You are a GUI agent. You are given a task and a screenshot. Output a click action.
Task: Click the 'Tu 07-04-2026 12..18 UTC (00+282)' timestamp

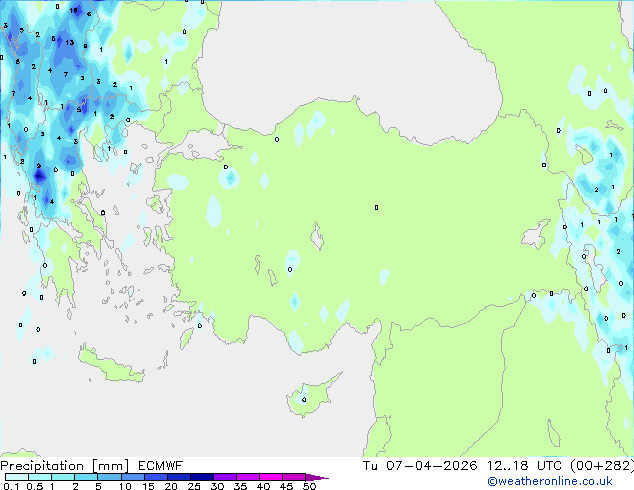click(x=498, y=466)
